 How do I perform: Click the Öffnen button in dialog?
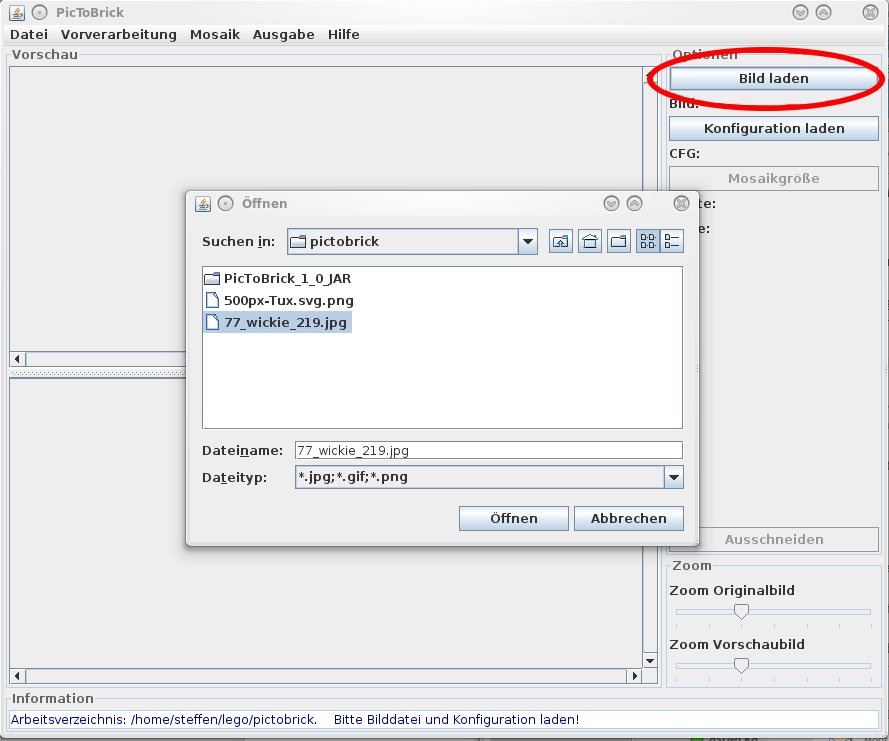coord(514,519)
